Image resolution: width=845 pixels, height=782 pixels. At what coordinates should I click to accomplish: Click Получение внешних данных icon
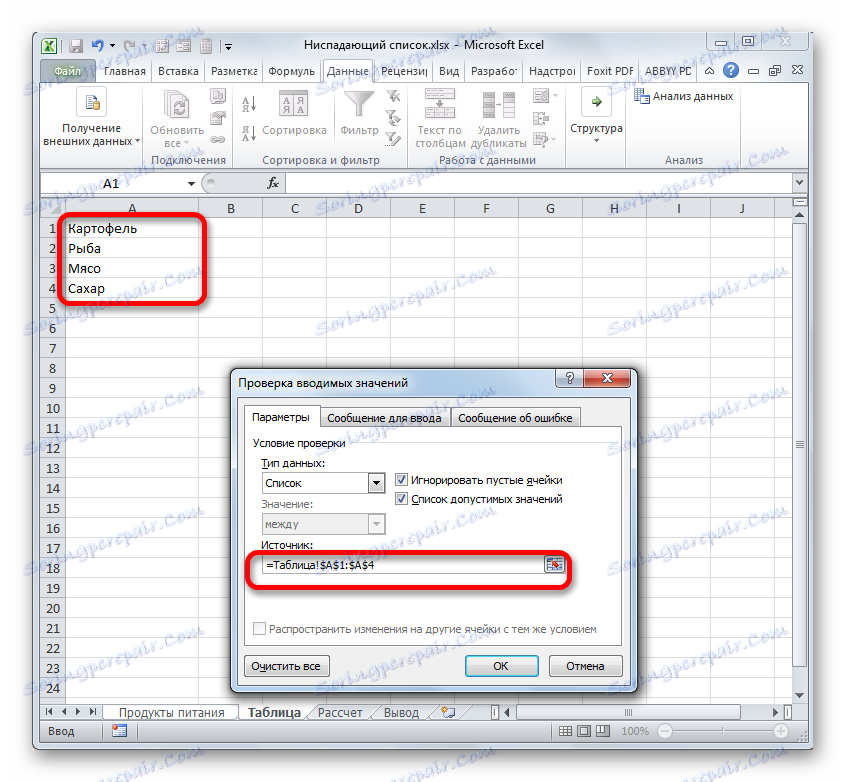[x=92, y=102]
